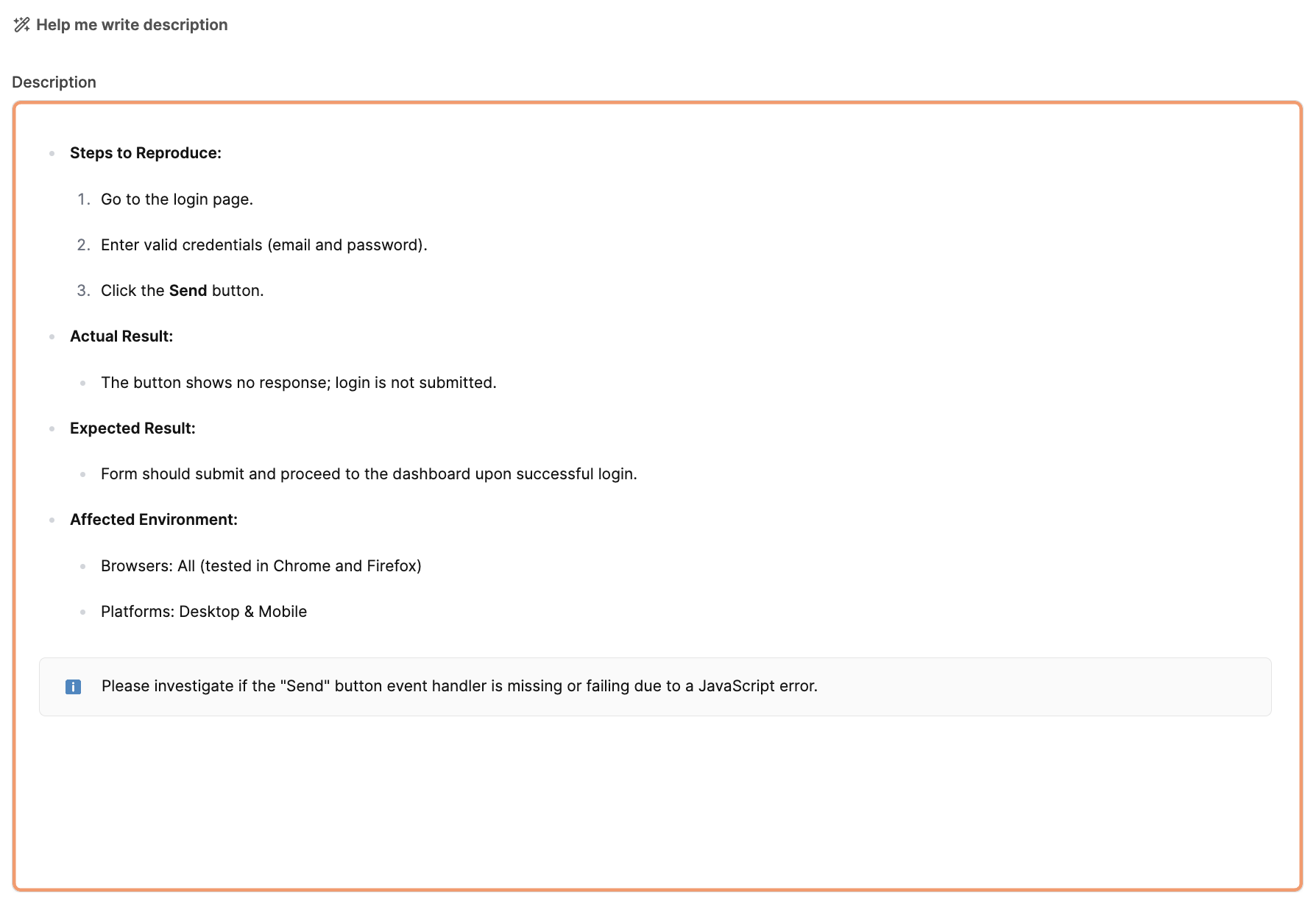Click the blue info icon in the callout
This screenshot has width=1316, height=907.
pyautogui.click(x=73, y=687)
